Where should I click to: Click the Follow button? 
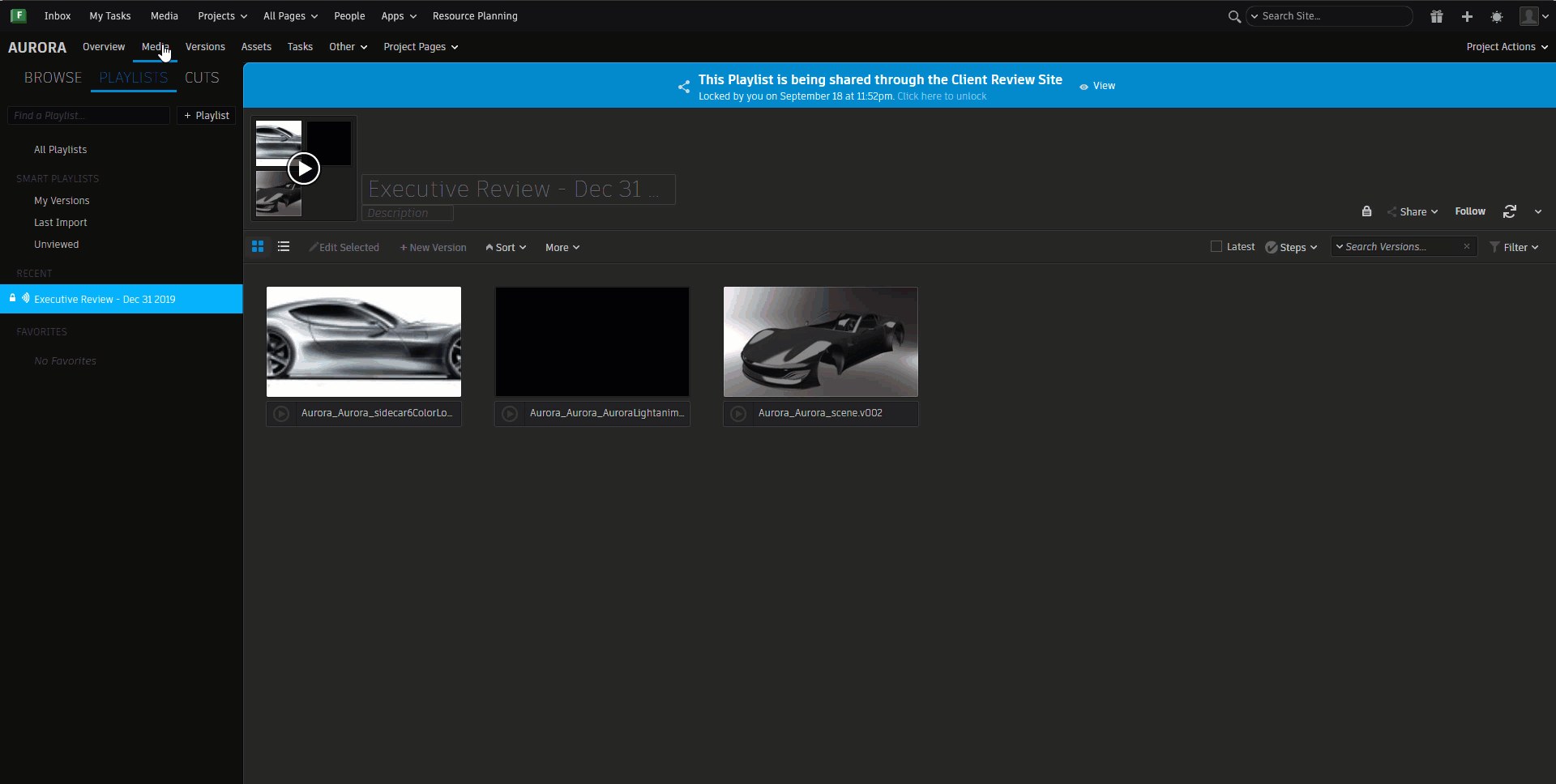click(1470, 211)
